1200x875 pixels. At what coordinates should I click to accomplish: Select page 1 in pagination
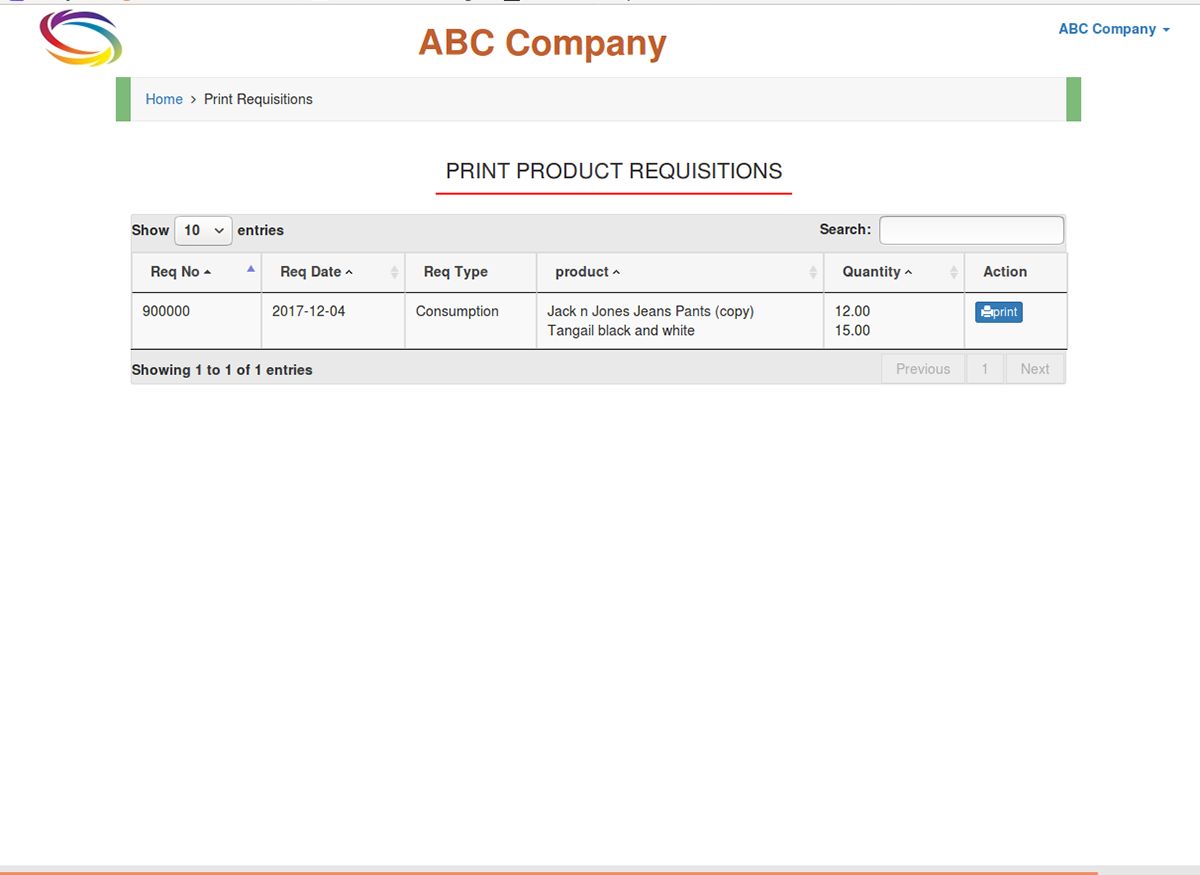985,369
